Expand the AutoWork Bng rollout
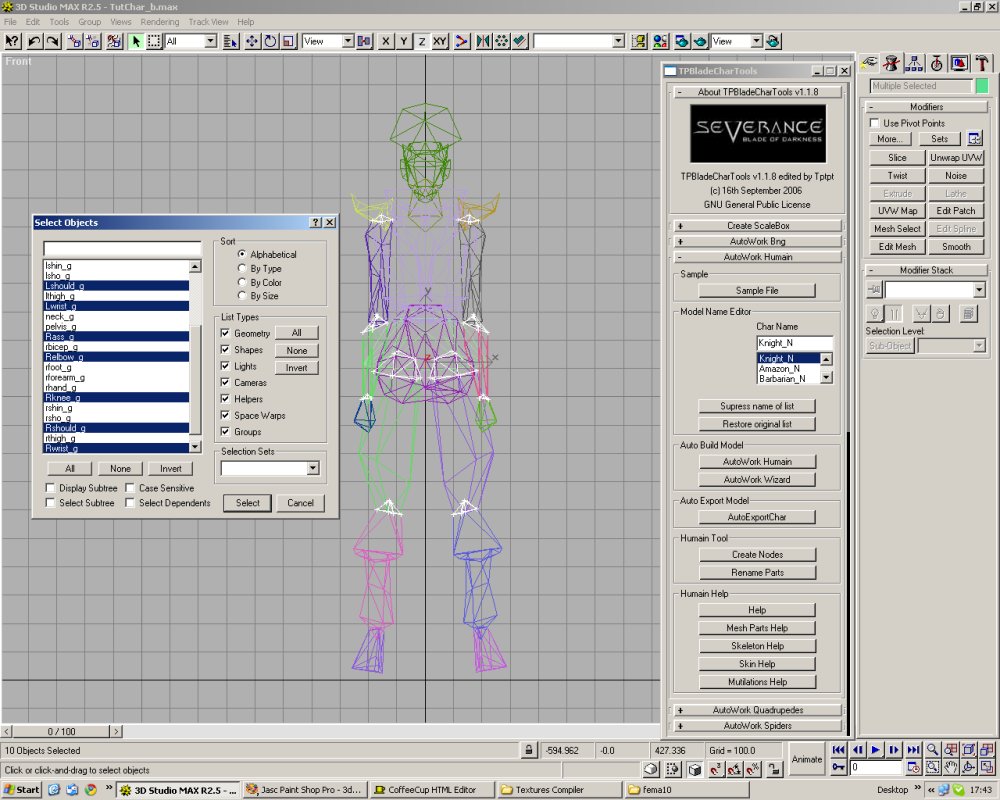1000x800 pixels. pyautogui.click(x=758, y=242)
